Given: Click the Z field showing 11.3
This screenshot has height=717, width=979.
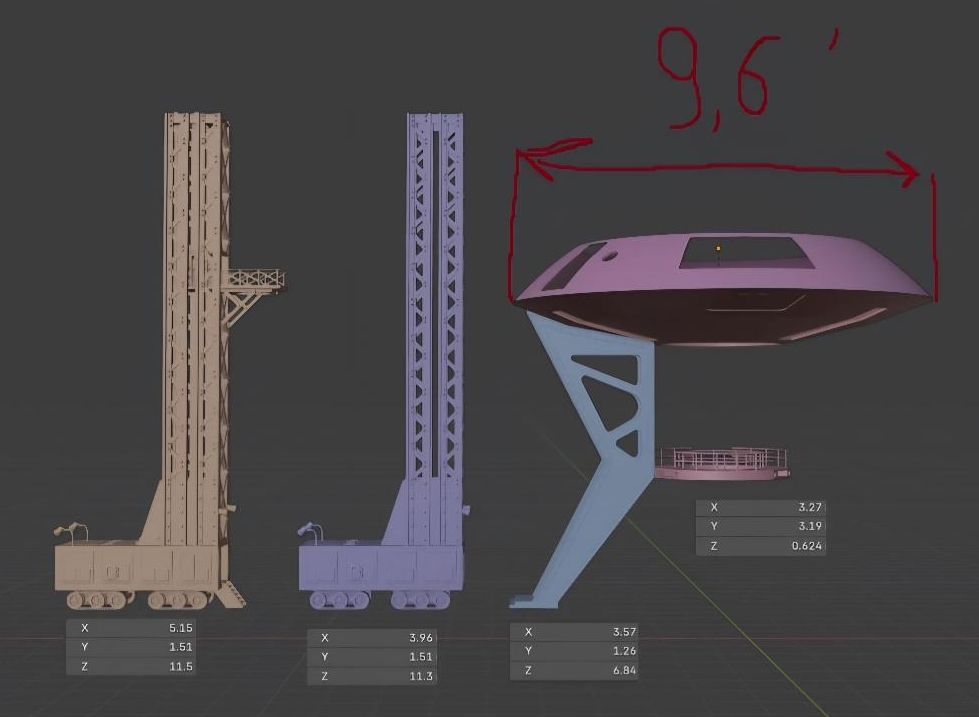Looking at the screenshot, I should coord(372,676).
